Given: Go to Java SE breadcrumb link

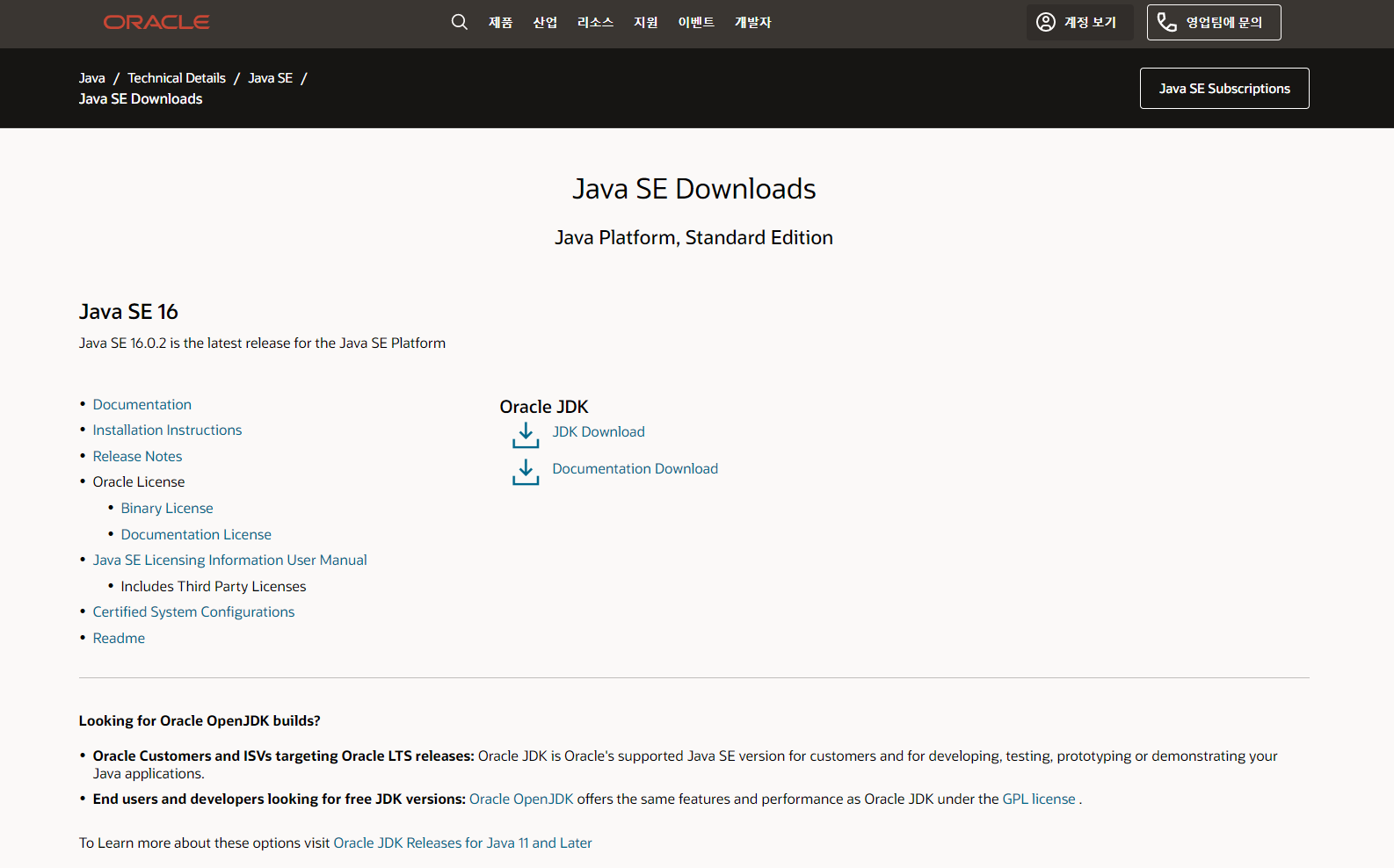Looking at the screenshot, I should click(271, 78).
